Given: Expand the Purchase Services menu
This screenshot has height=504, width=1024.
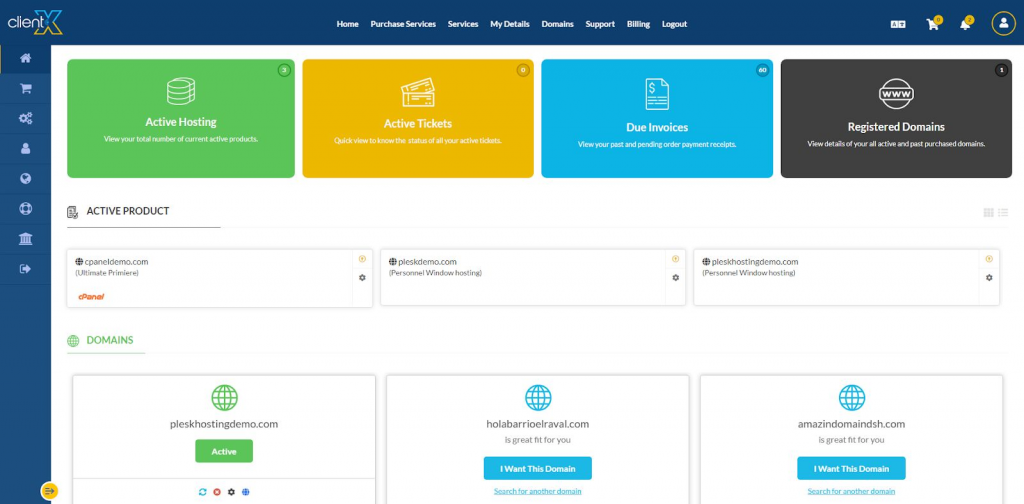Looking at the screenshot, I should [x=403, y=24].
